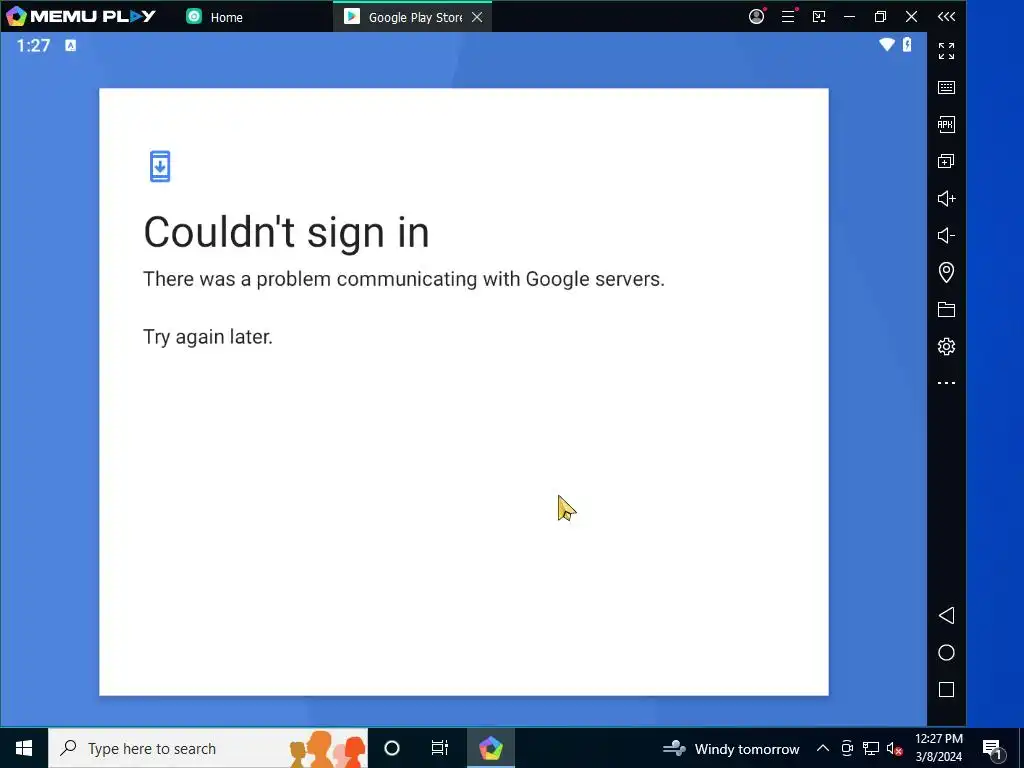Click the Android battery status icon
The height and width of the screenshot is (768, 1024).
click(x=907, y=44)
